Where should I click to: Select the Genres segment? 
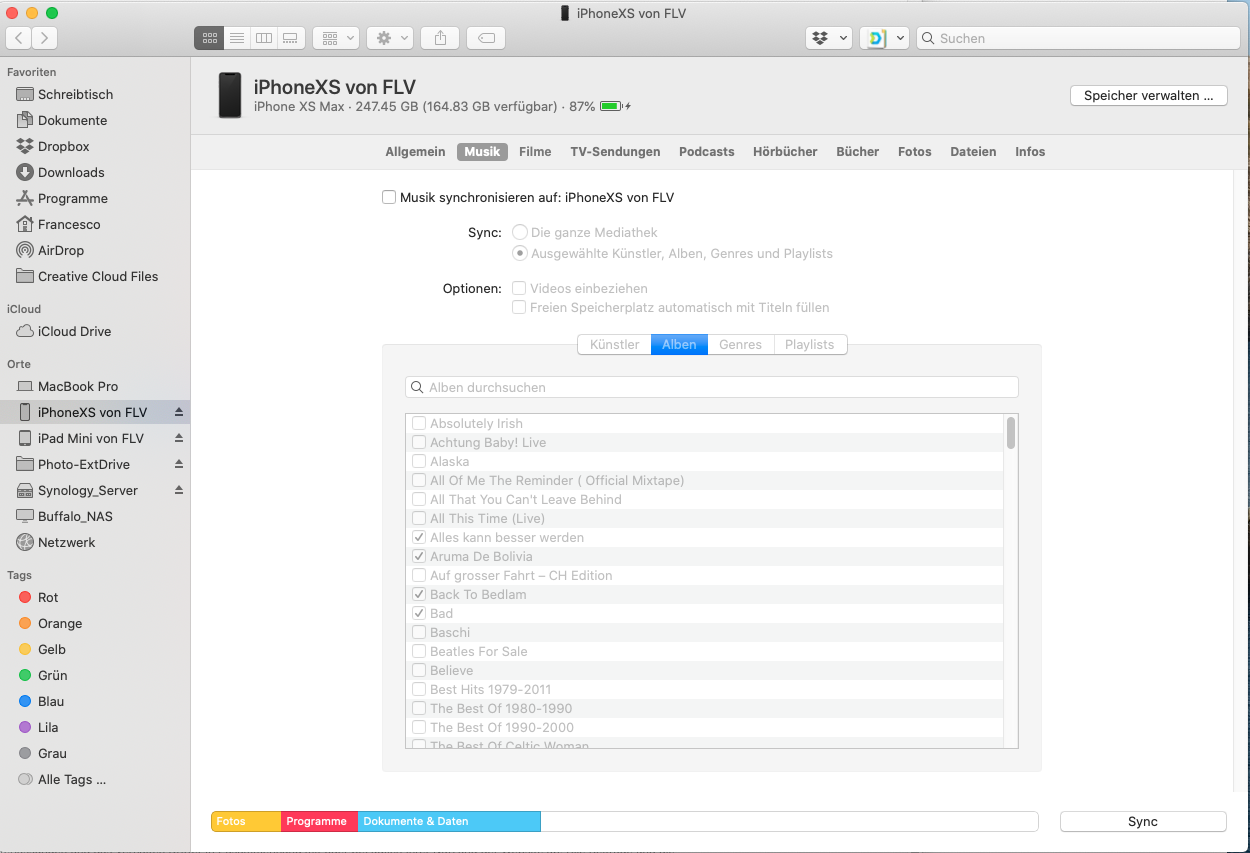click(x=740, y=344)
